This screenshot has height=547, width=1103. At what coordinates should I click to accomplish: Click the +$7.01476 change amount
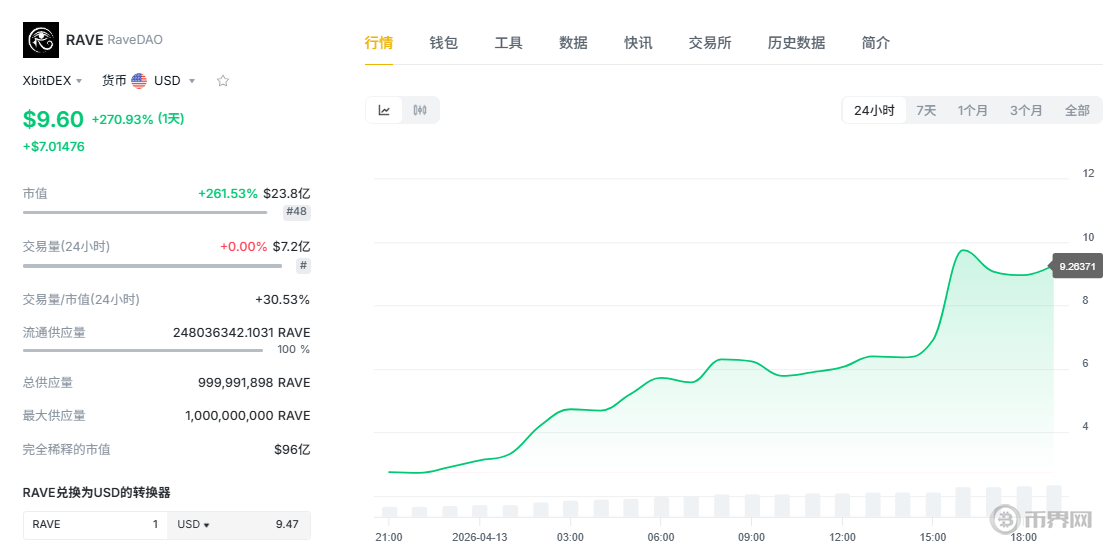pos(53,147)
